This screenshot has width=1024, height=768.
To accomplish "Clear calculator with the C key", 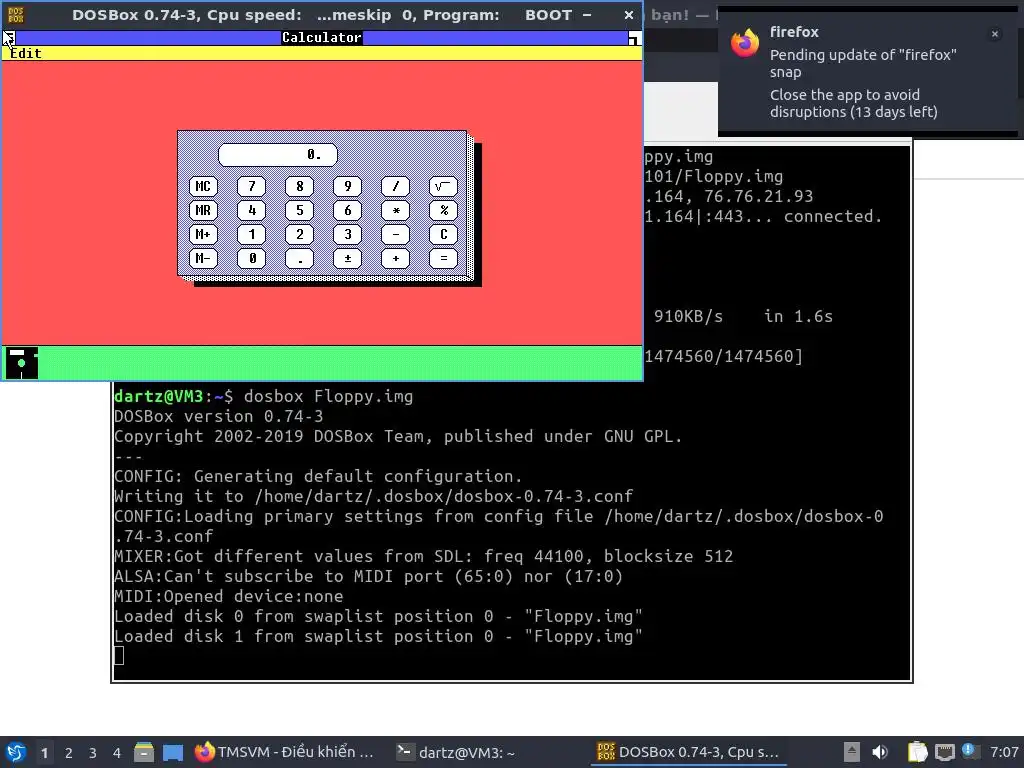I will pos(443,234).
